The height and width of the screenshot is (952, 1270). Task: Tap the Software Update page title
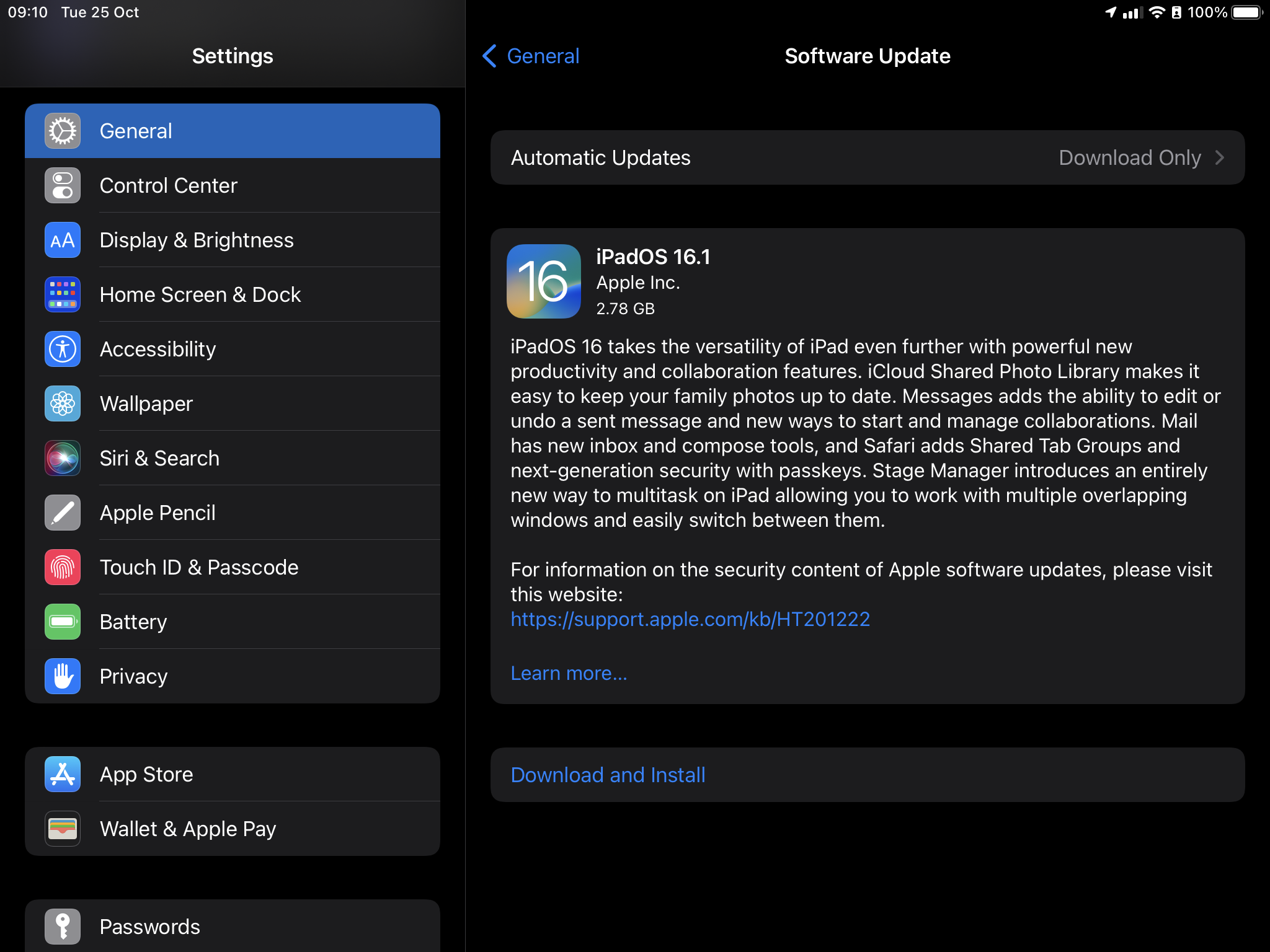(x=868, y=56)
